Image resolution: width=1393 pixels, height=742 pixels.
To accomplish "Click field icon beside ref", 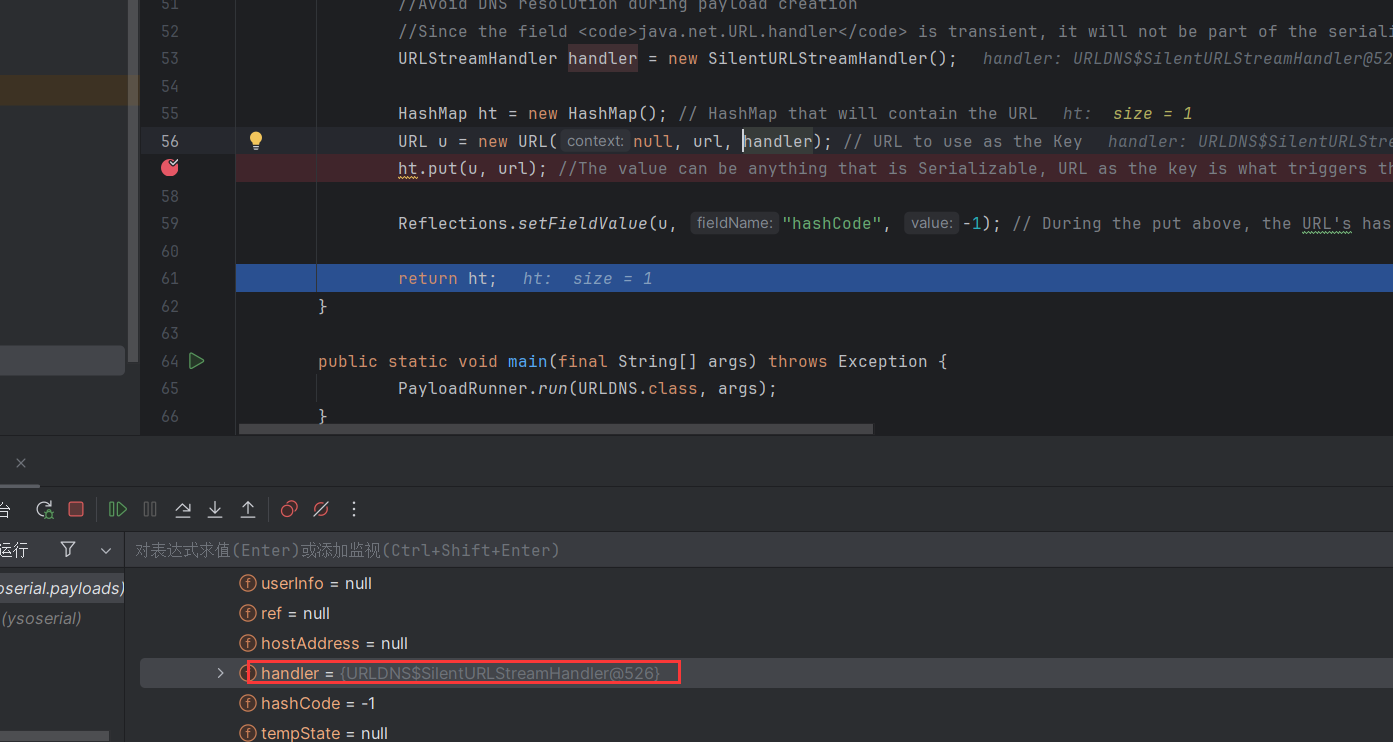I will [248, 613].
